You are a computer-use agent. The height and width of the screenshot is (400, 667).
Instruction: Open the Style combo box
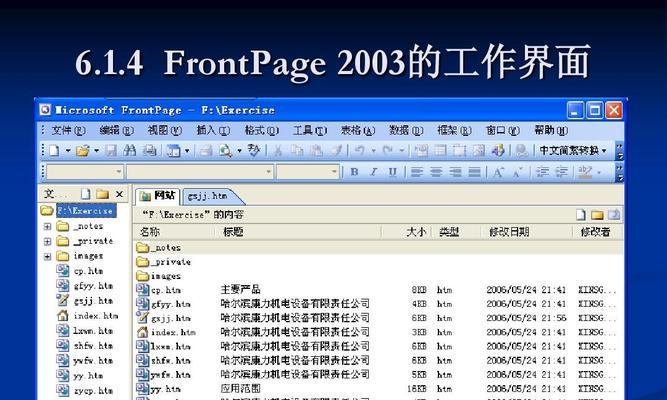click(85, 172)
